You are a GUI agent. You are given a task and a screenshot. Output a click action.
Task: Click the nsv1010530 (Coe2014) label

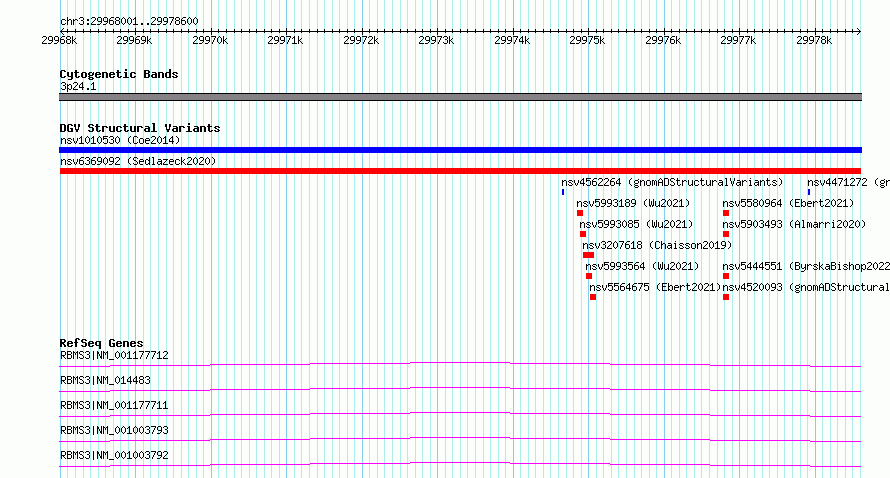[120, 140]
